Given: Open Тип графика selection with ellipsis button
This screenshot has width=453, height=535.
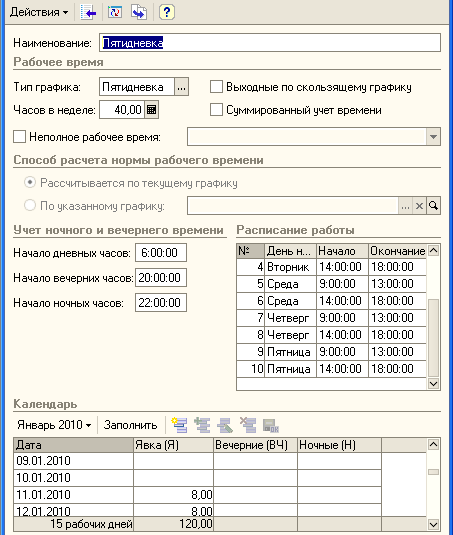Looking at the screenshot, I should point(181,87).
